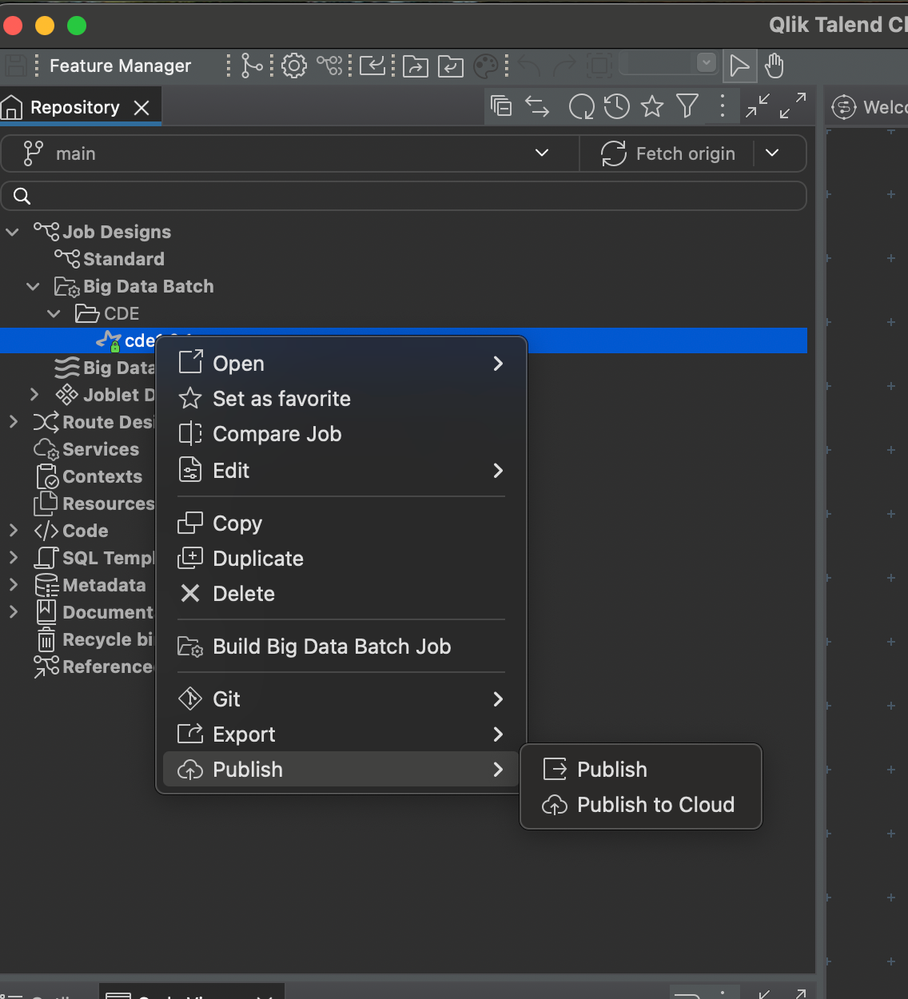Screen dimensions: 908x999
Task: Open the Git submenu
Action: click(341, 700)
